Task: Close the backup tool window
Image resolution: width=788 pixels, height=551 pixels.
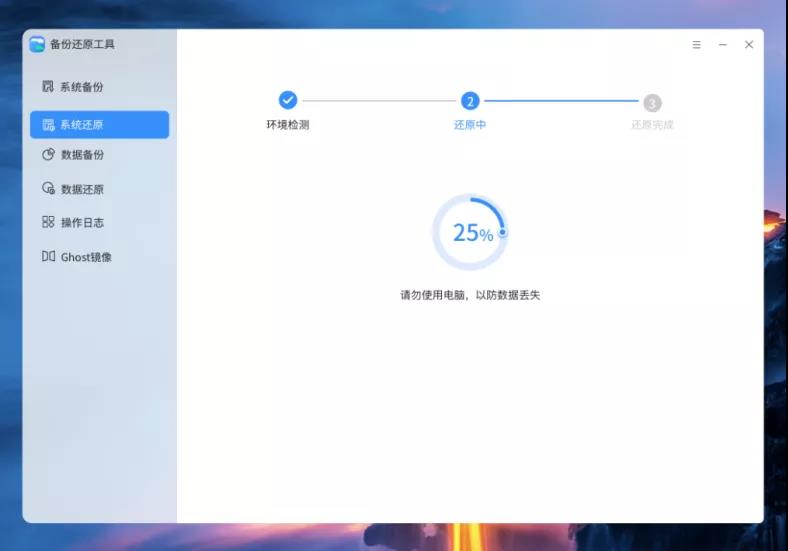Action: pyautogui.click(x=749, y=45)
